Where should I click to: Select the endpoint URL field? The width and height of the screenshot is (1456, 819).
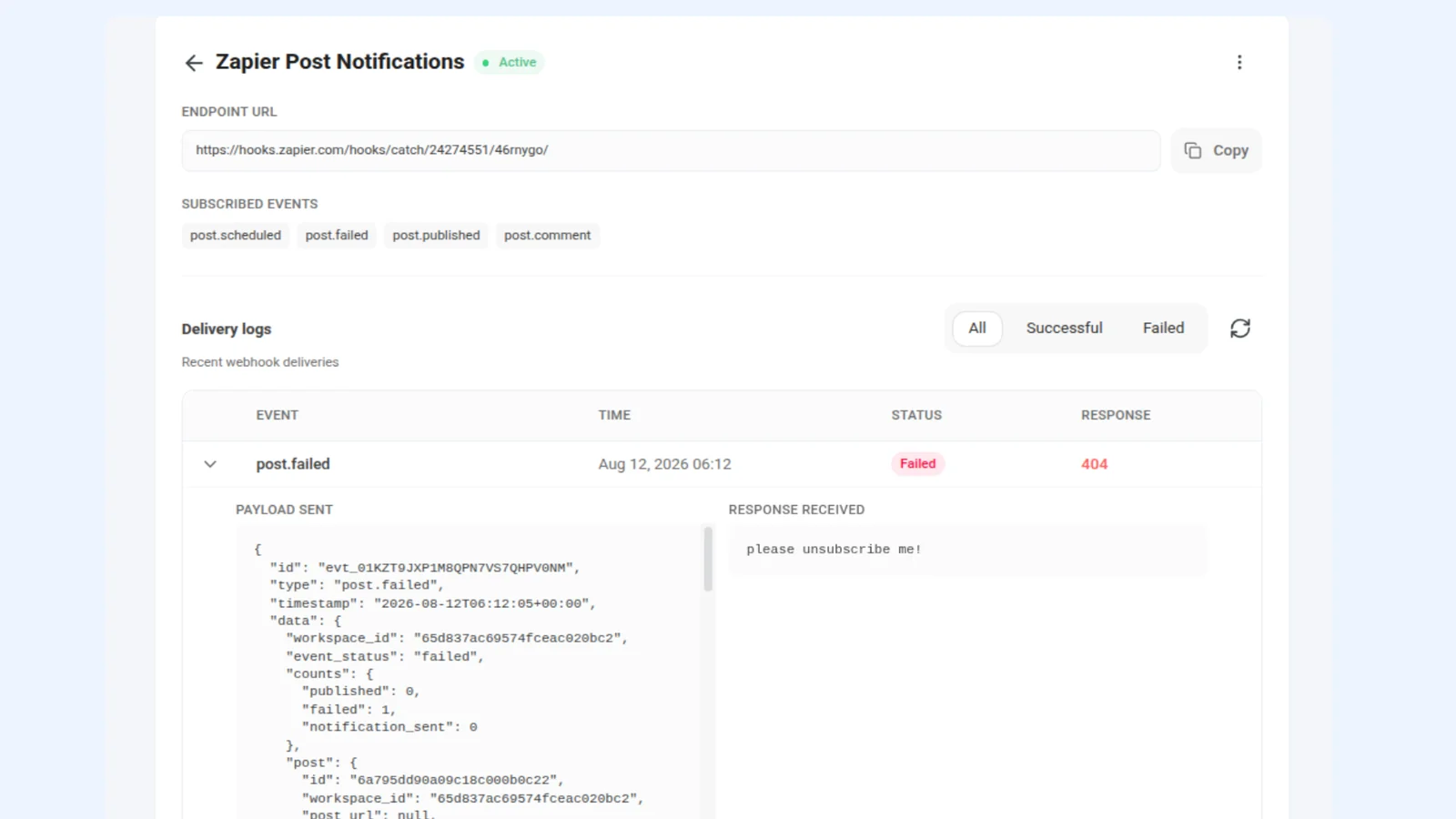click(671, 150)
